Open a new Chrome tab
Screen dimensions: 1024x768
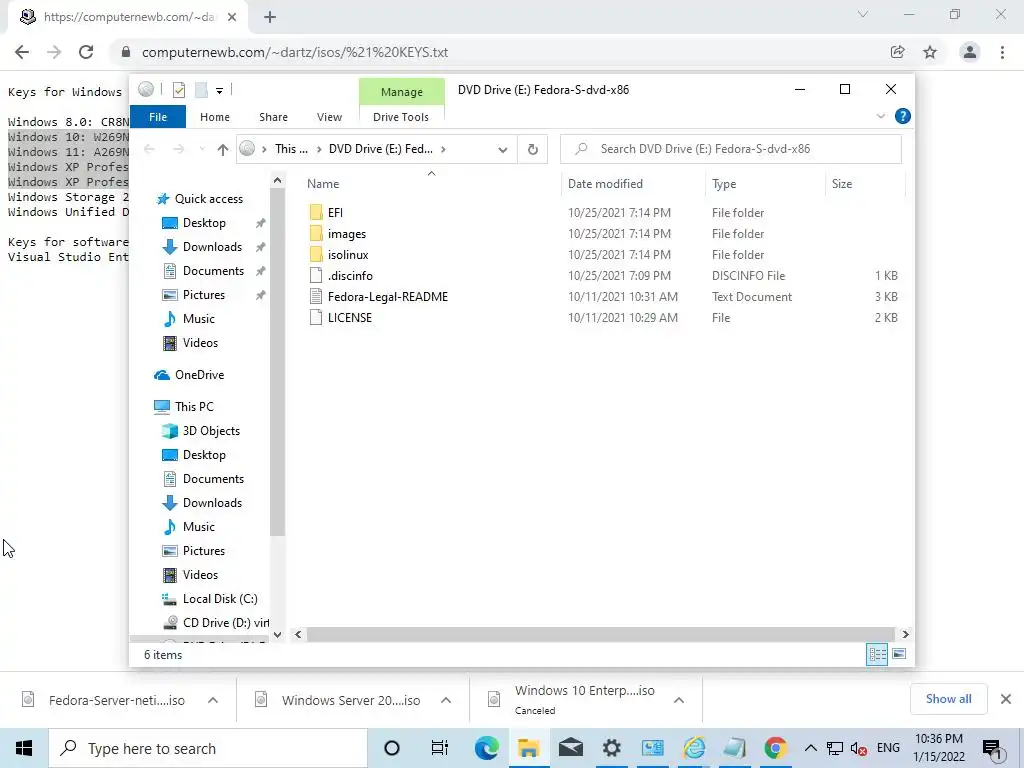tap(270, 18)
